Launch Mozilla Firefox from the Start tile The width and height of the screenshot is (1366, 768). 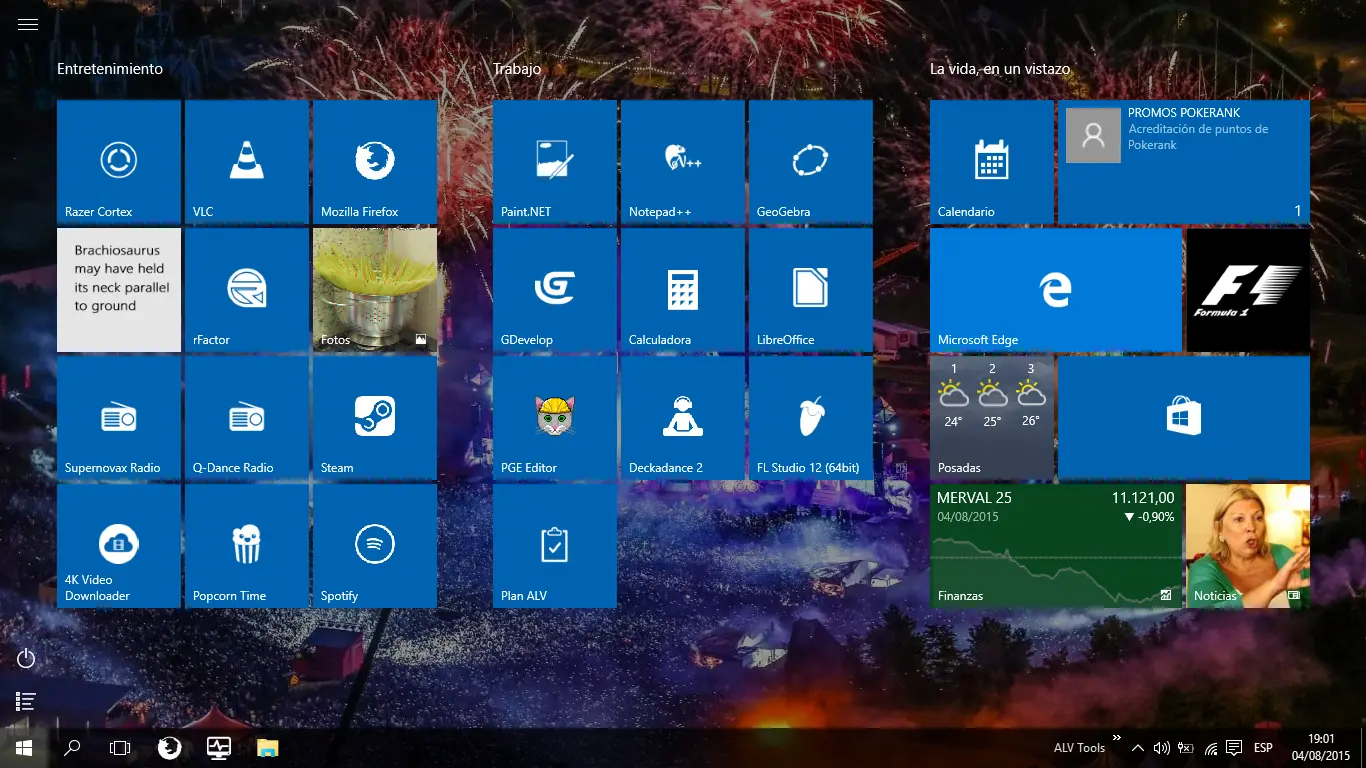[x=374, y=161]
